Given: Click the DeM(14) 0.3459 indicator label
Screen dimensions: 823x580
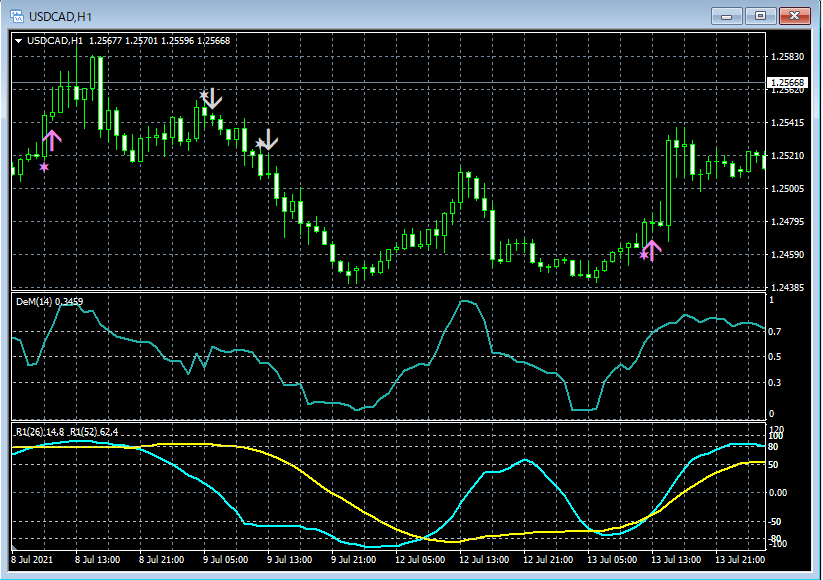Looking at the screenshot, I should click(x=49, y=302).
